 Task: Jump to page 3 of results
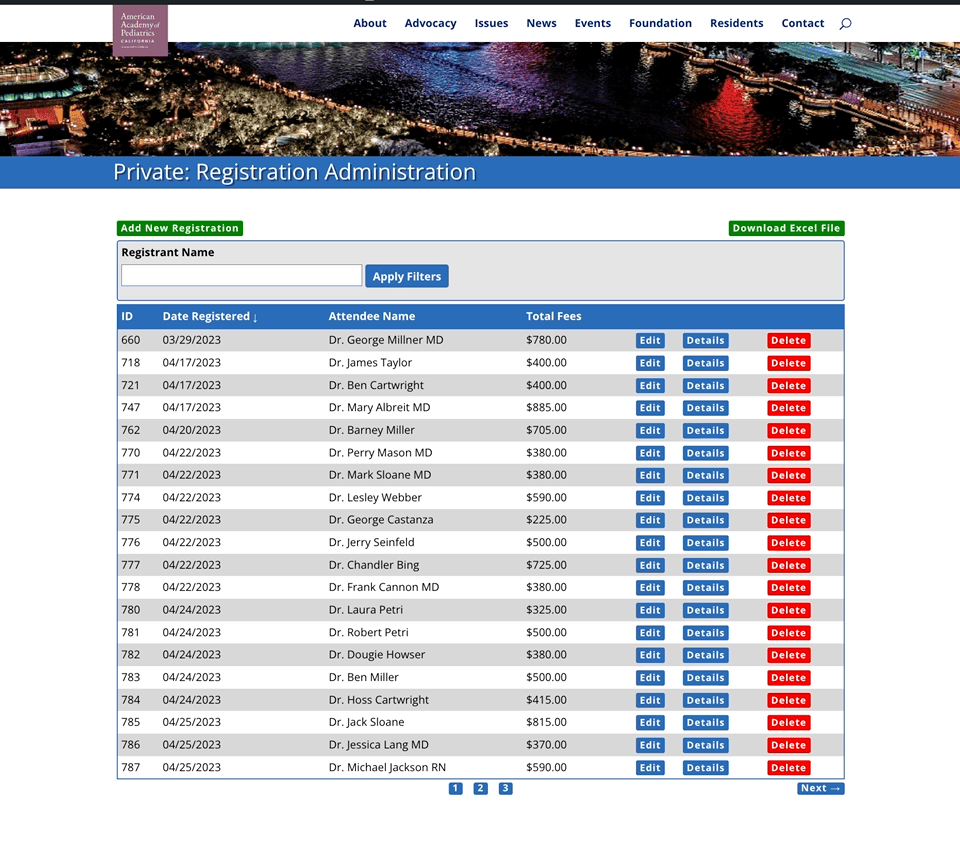point(505,788)
